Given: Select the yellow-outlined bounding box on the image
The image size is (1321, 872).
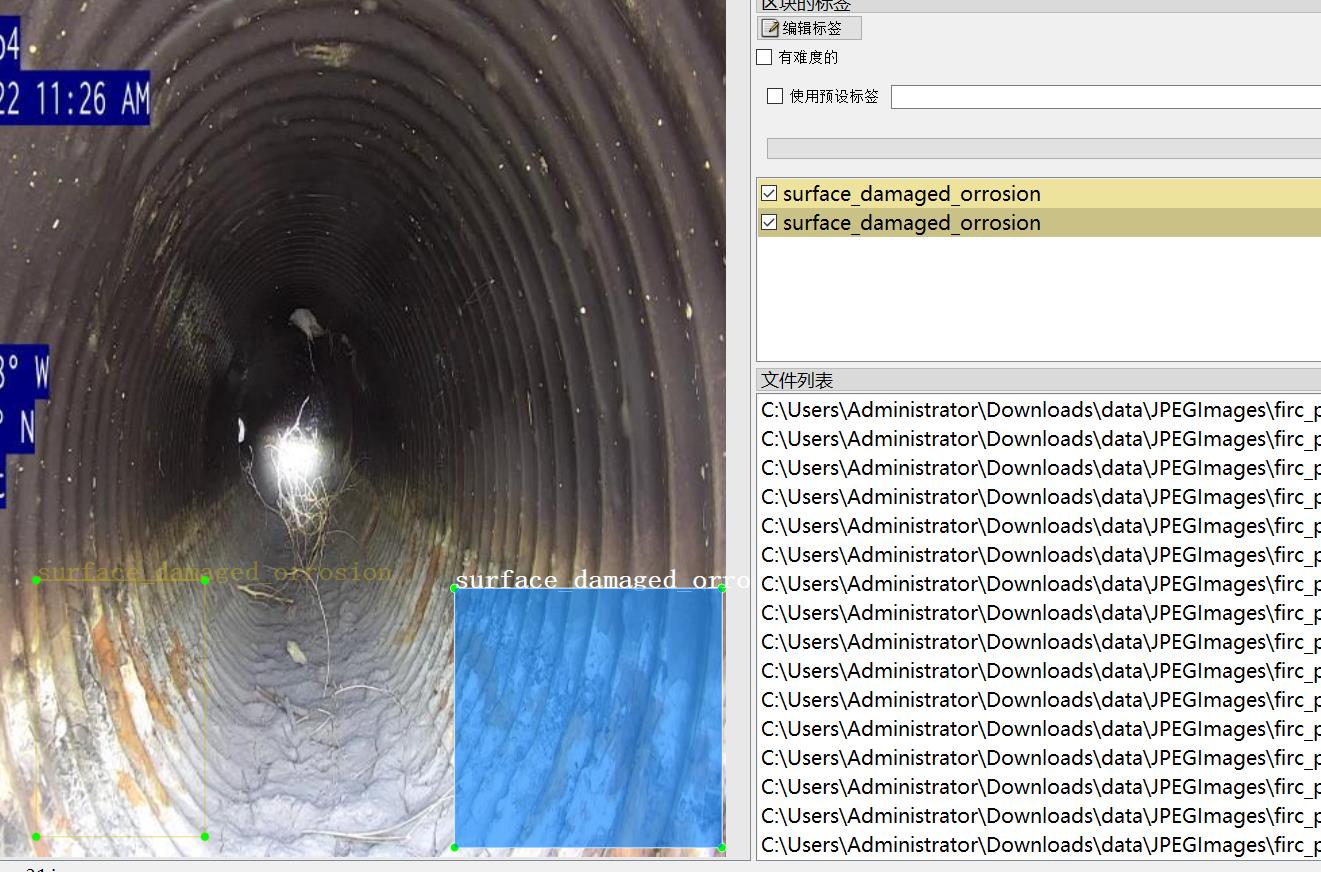Looking at the screenshot, I should pos(120,708).
